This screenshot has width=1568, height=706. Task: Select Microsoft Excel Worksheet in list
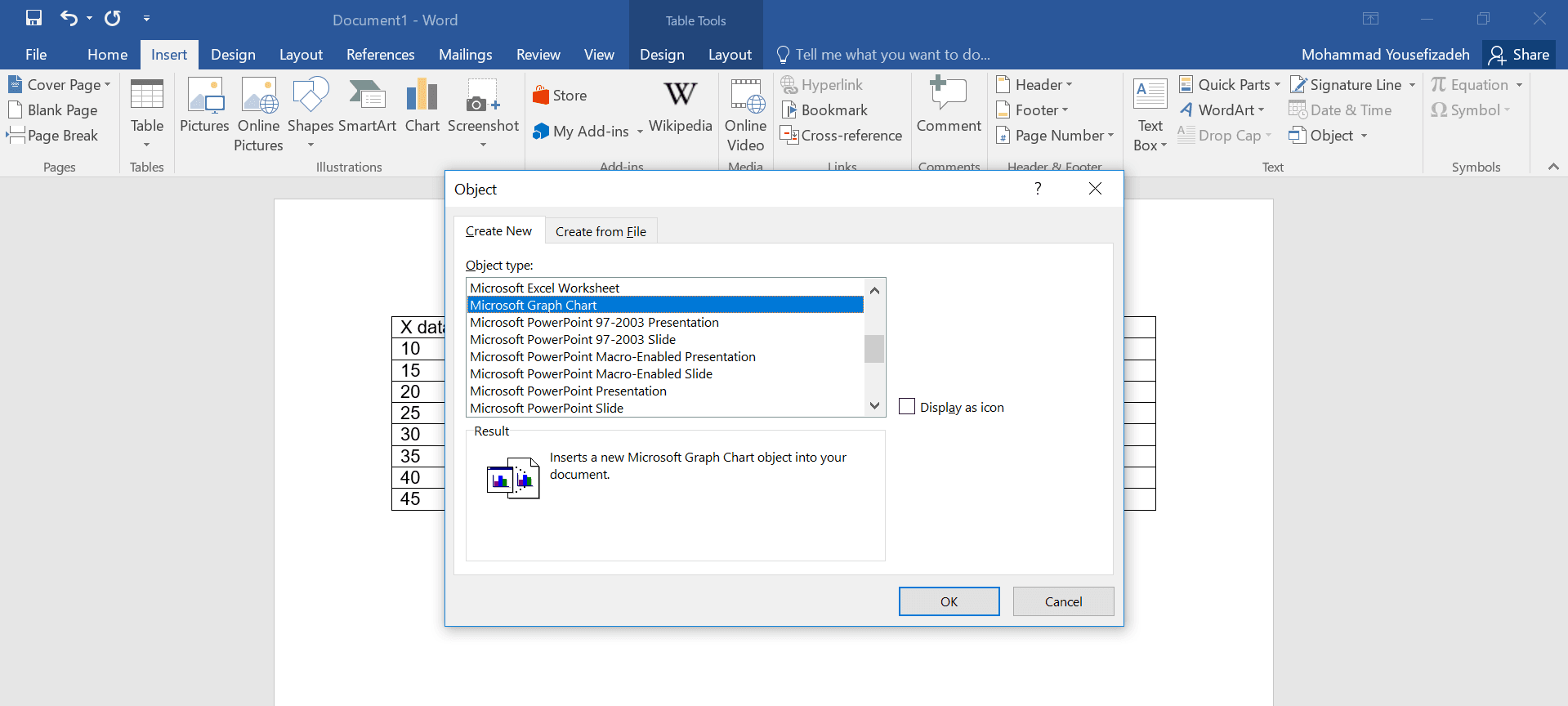tap(544, 288)
